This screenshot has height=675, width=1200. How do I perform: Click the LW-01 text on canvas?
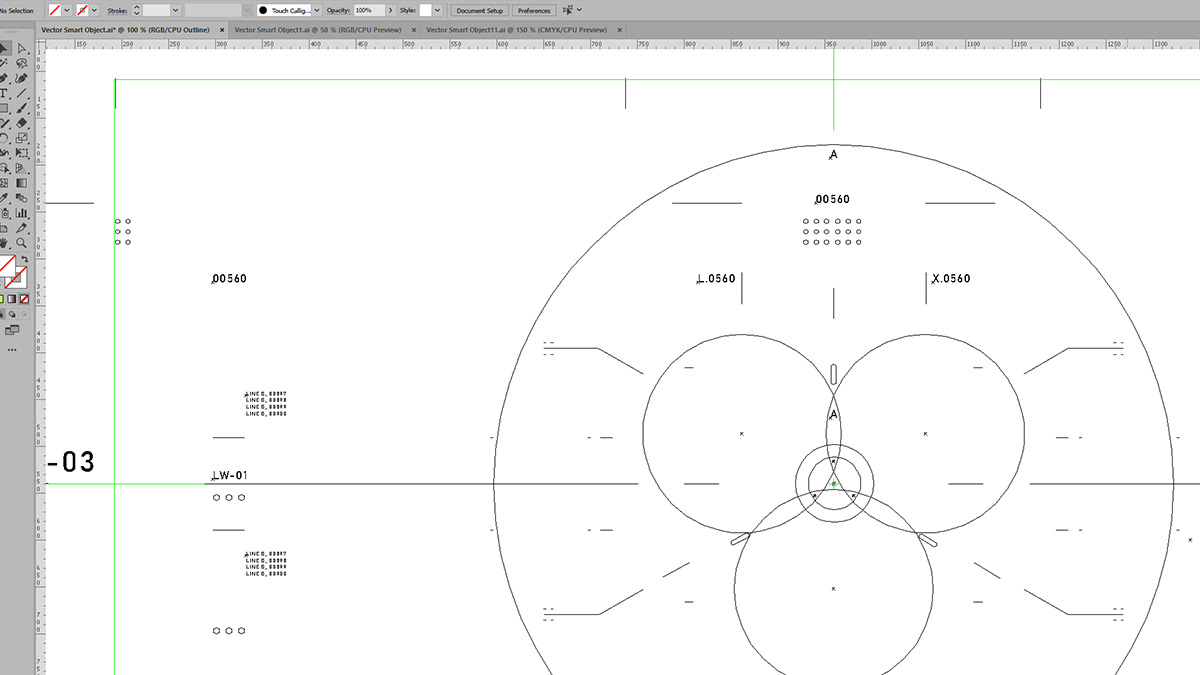pos(229,475)
